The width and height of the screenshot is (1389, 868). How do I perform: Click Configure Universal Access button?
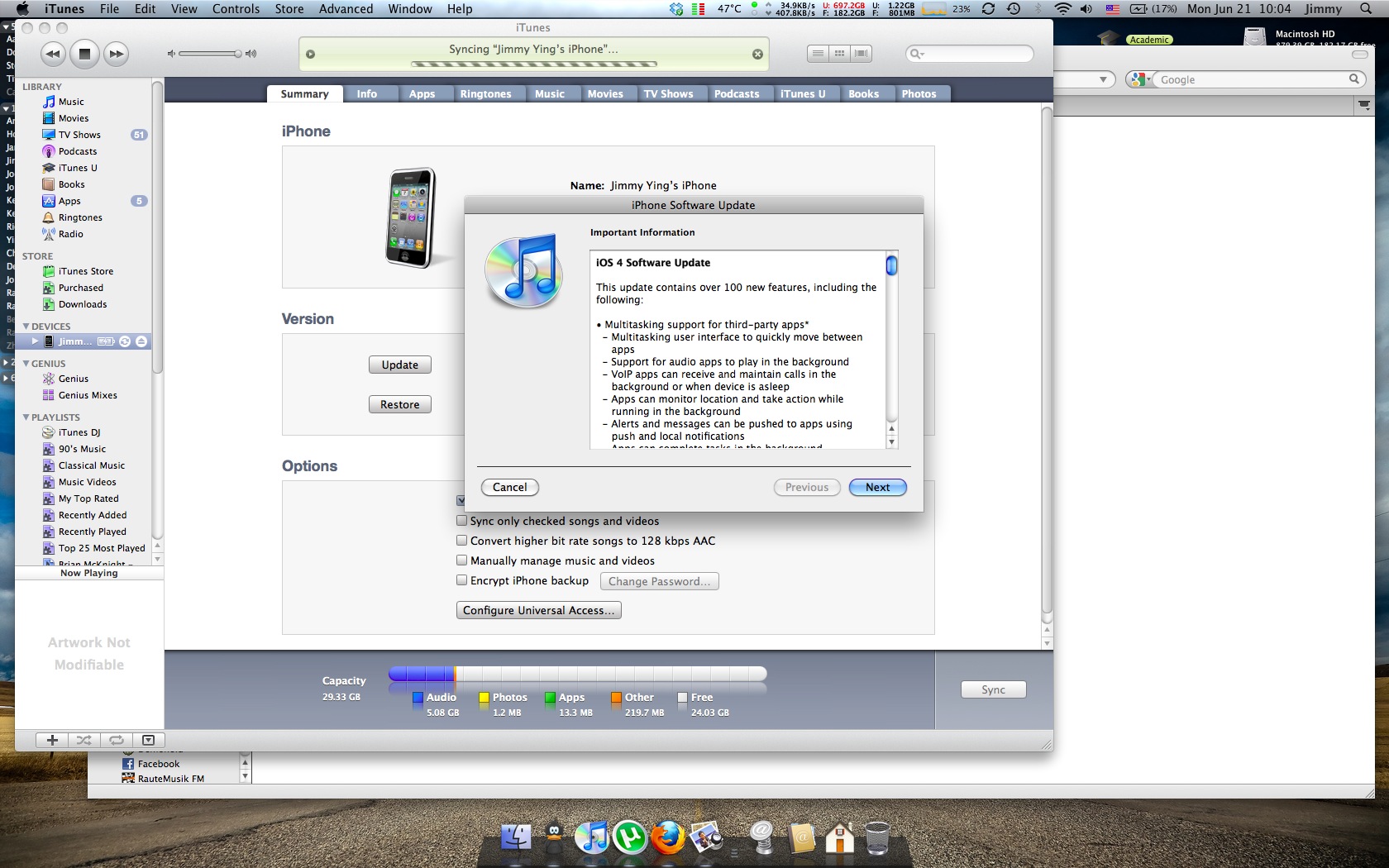click(539, 610)
